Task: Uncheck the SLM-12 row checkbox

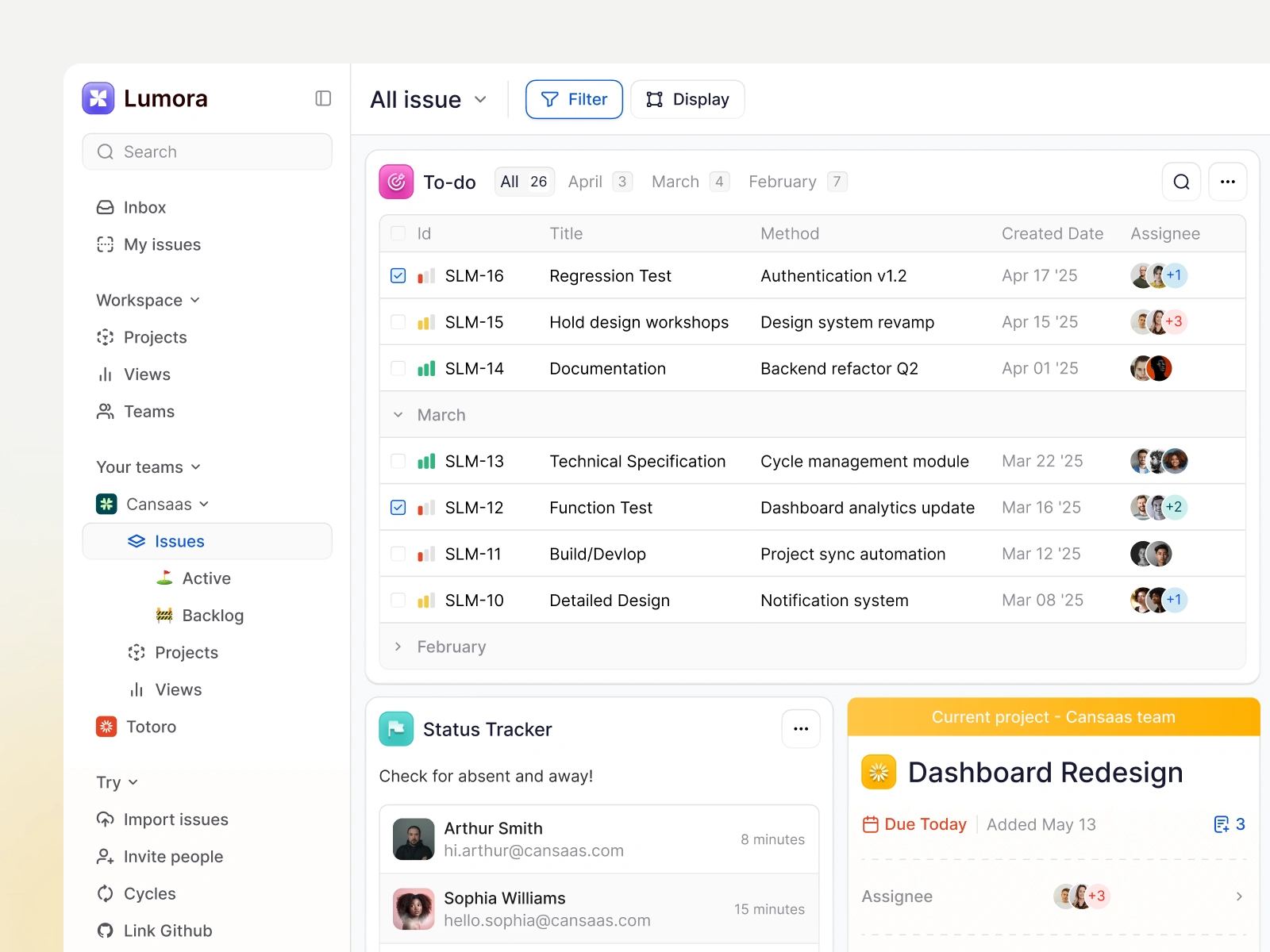Action: coord(398,508)
